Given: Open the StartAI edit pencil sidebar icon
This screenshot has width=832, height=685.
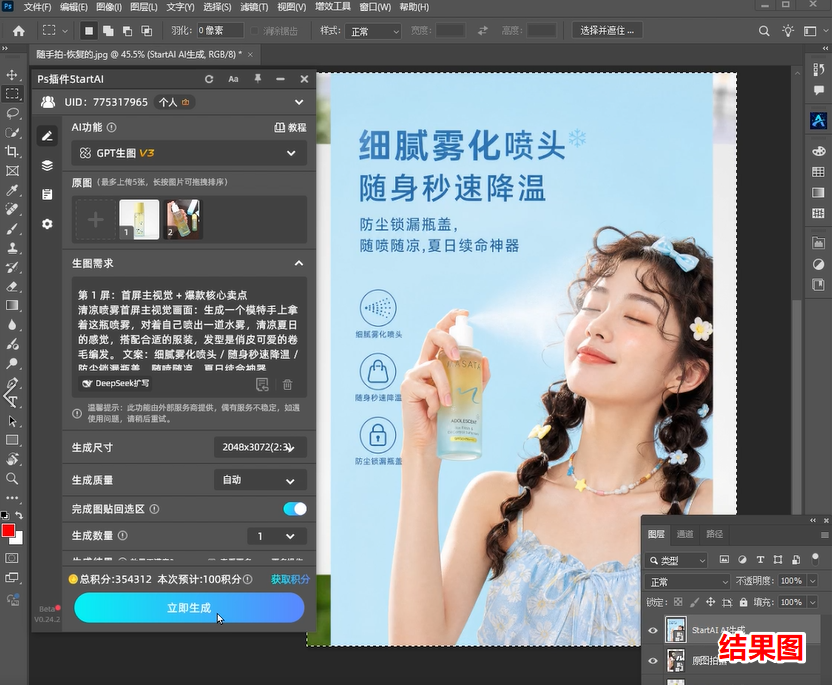Looking at the screenshot, I should pos(47,136).
